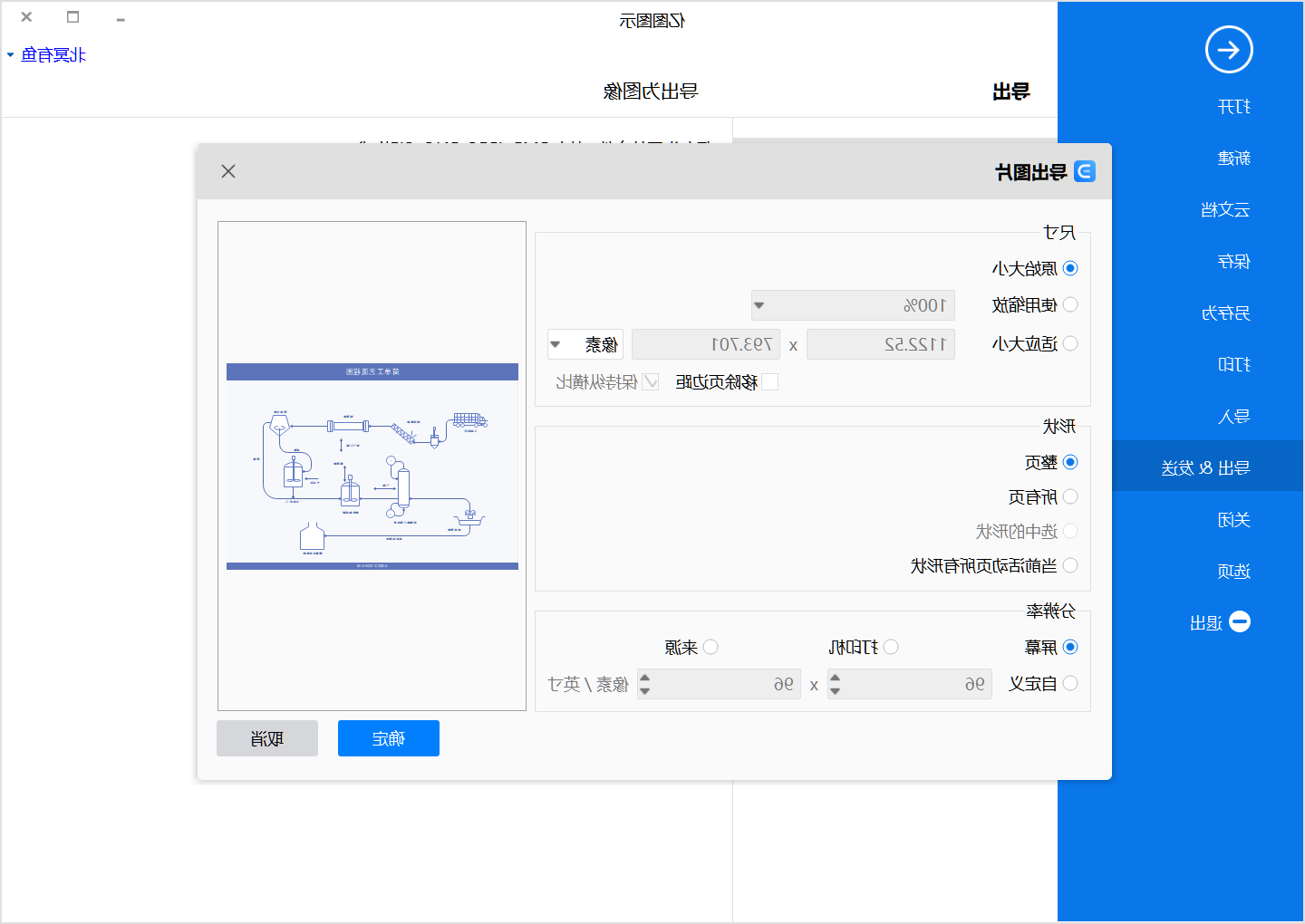Open the 云文档 sidebar menu item
The height and width of the screenshot is (924, 1305).
point(1225,210)
